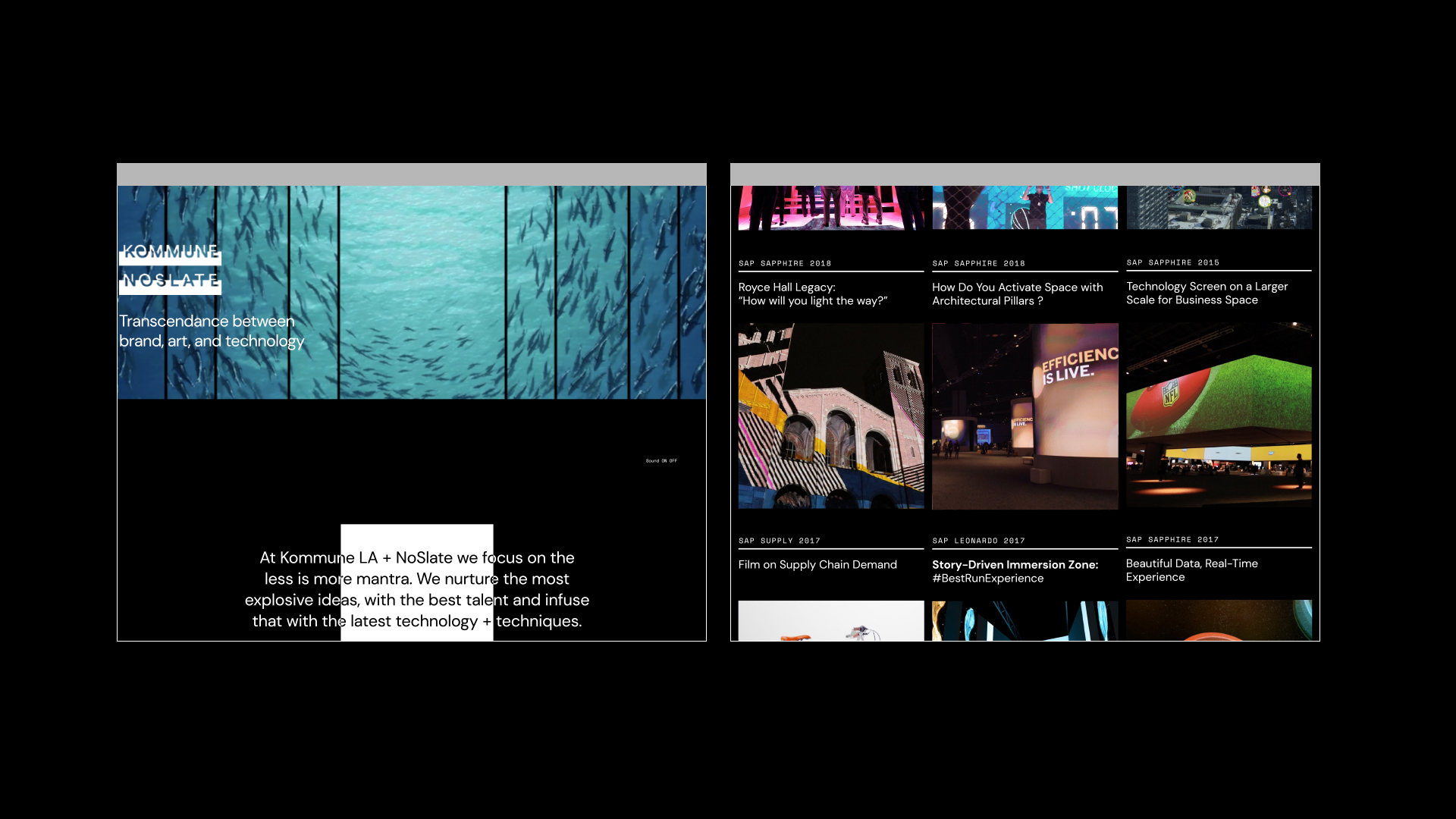Click the NFL football screen thumbnail

1219,416
